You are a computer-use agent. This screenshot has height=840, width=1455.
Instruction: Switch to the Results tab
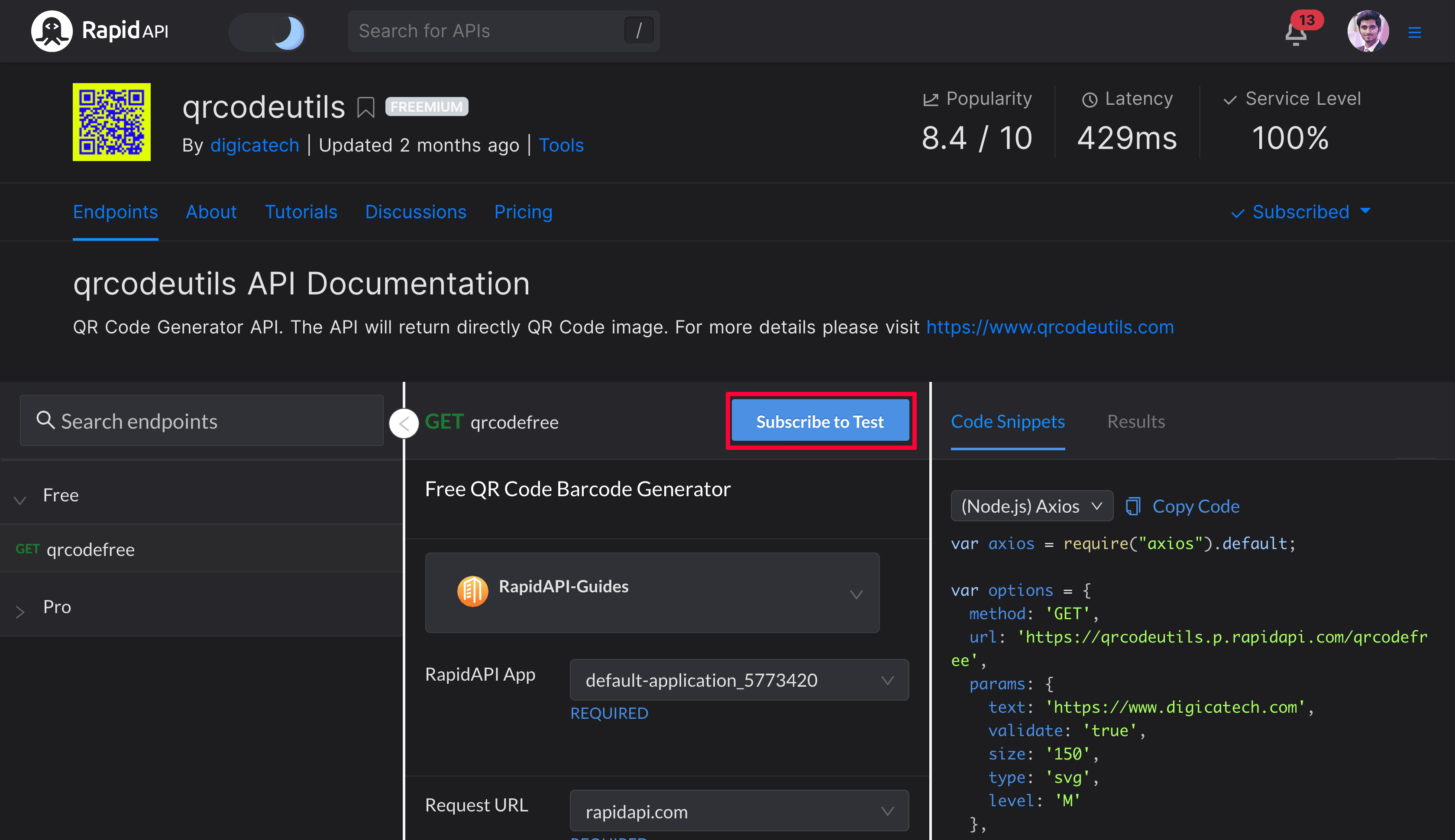[1135, 421]
